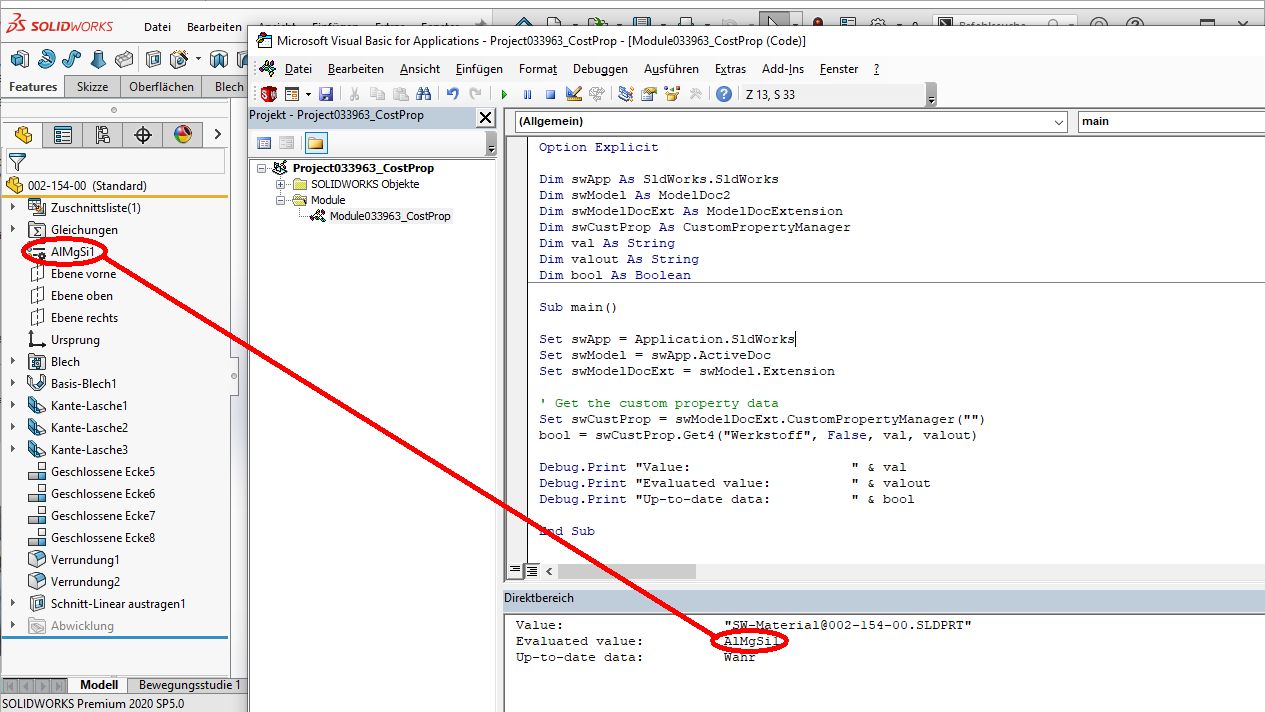Close the Project explorer panel
1265x712 pixels.
pyautogui.click(x=486, y=117)
